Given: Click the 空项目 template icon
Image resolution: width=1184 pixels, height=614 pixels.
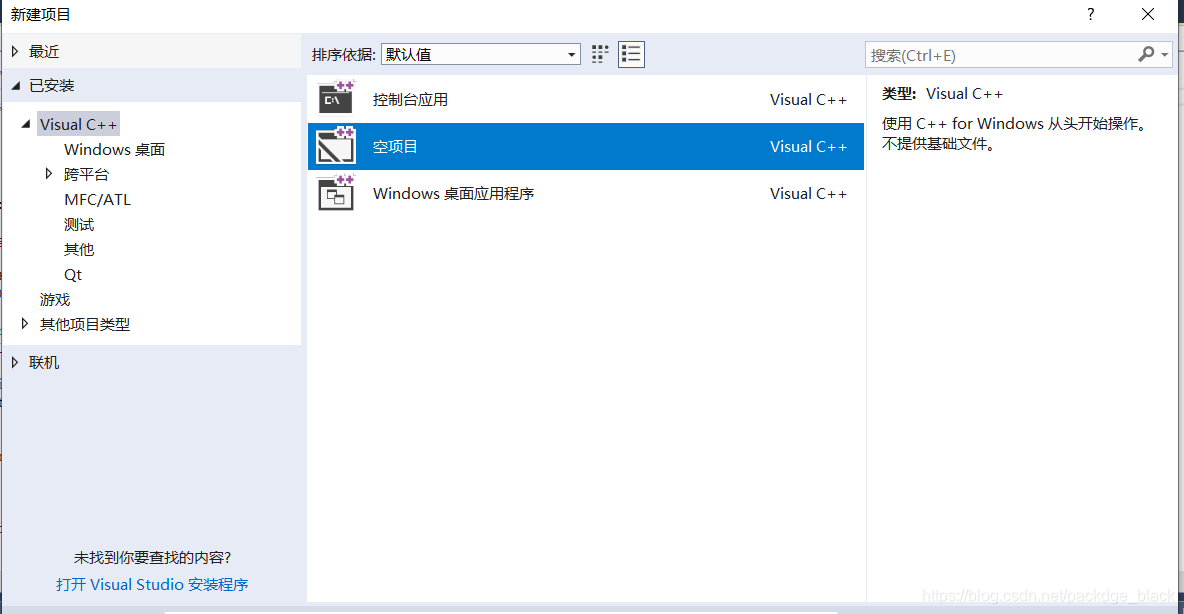Looking at the screenshot, I should pyautogui.click(x=335, y=145).
